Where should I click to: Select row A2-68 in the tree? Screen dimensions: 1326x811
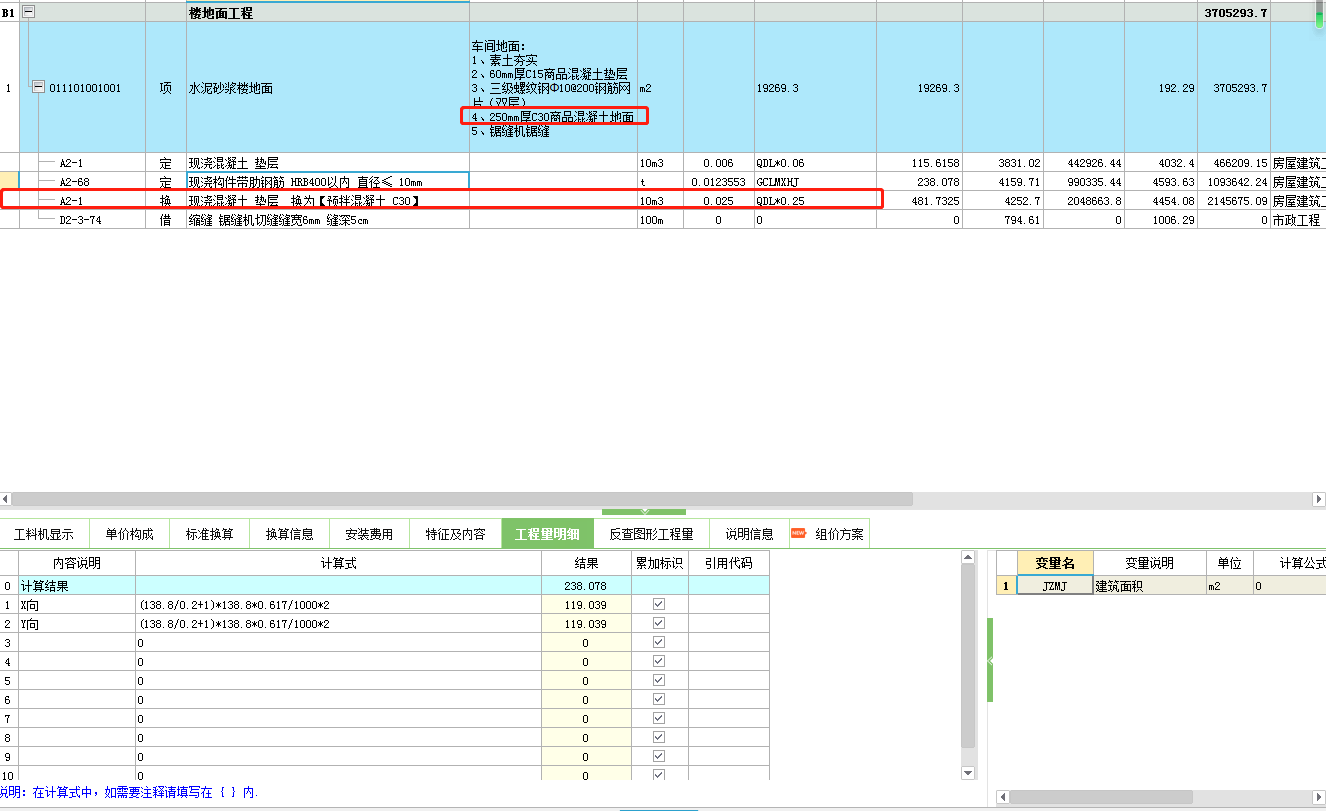[x=75, y=182]
